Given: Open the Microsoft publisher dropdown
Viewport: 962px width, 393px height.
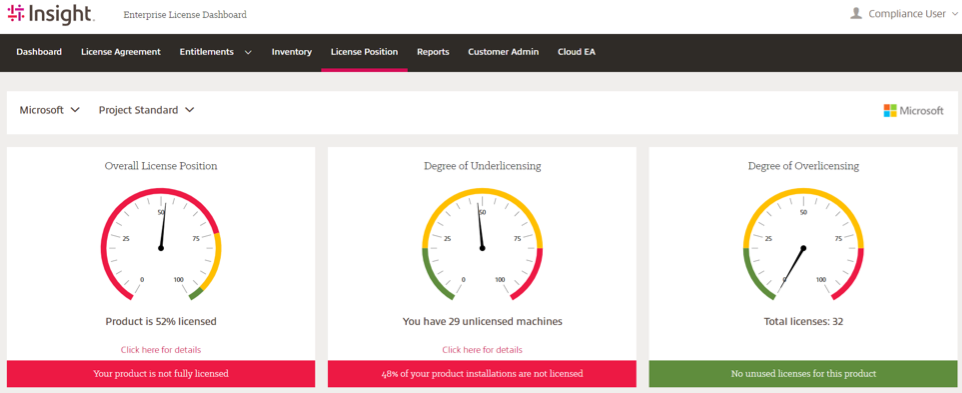Looking at the screenshot, I should click(x=50, y=110).
